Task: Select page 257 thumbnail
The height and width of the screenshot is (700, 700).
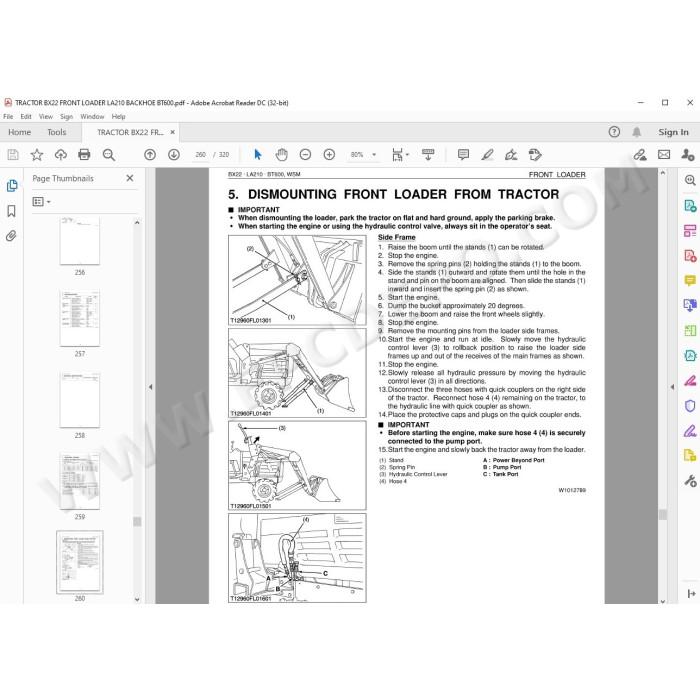Action: 80,318
